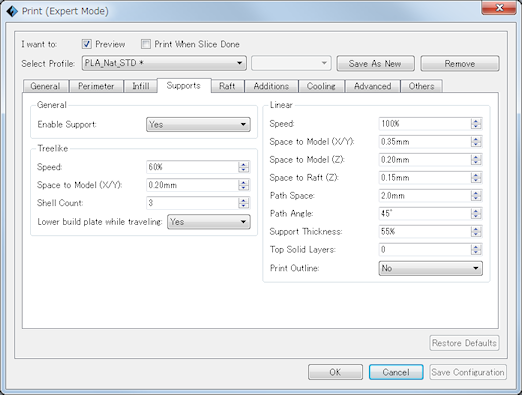Open Lower build plate while traveling dropdown
This screenshot has width=522, height=395.
click(209, 222)
